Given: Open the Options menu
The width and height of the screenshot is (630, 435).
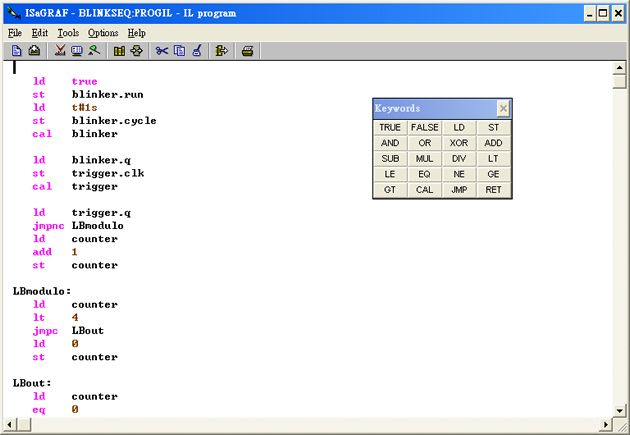Looking at the screenshot, I should click(103, 33).
